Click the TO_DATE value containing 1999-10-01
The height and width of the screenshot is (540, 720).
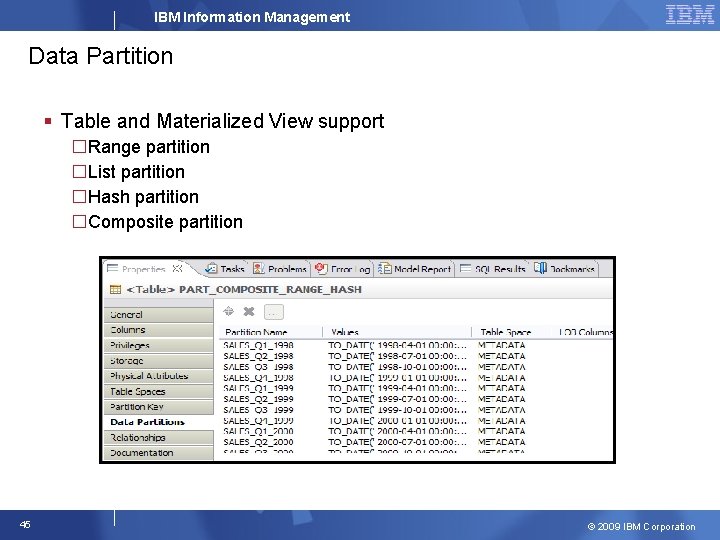(397, 410)
